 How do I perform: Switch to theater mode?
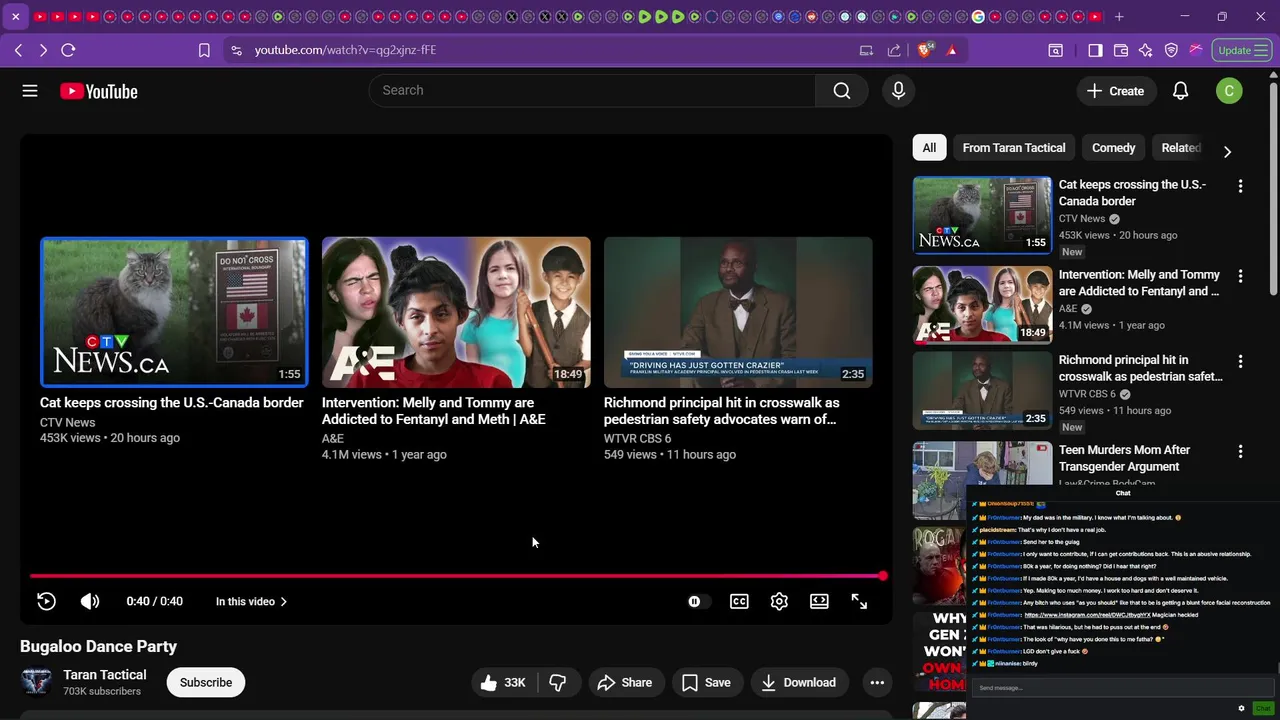(819, 601)
